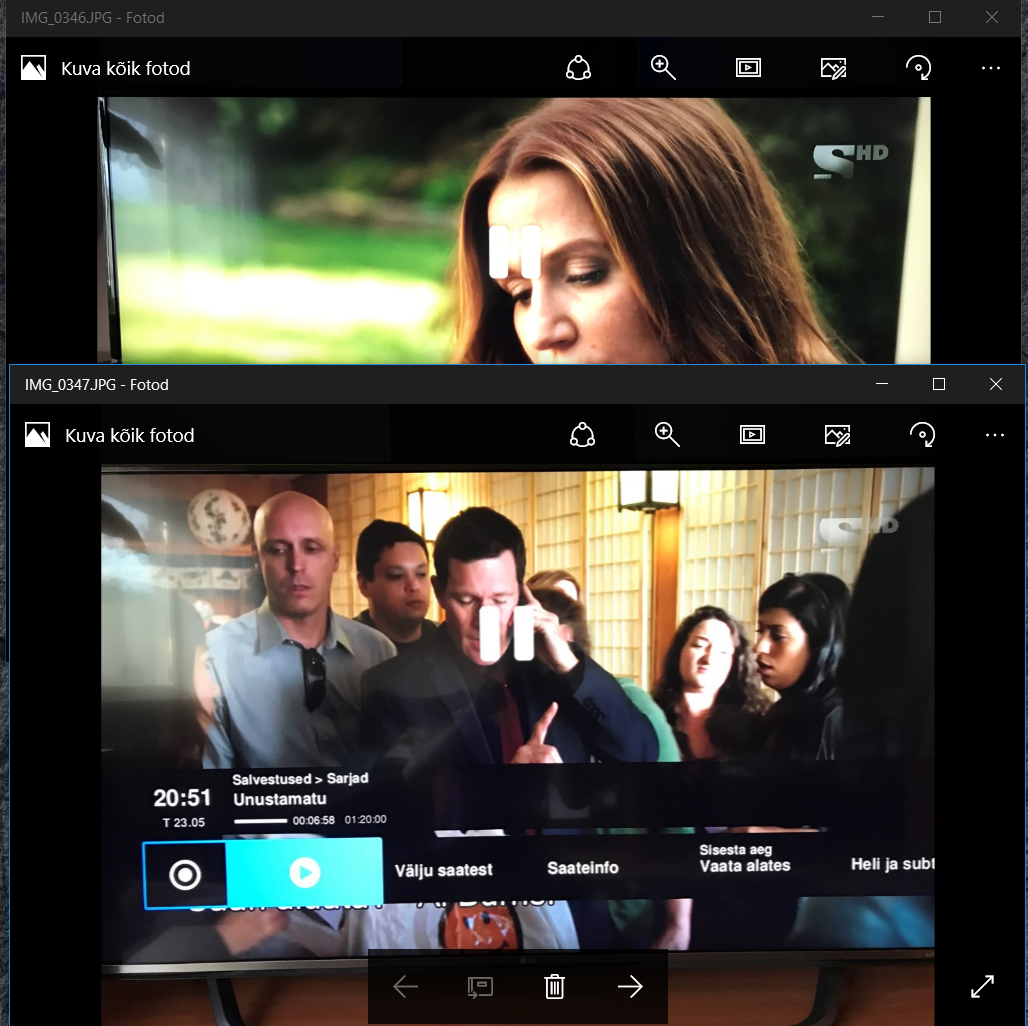Viewport: 1028px width, 1026px height.
Task: Click 'Kuva kõik fotod' in IMG_0347 window
Action: click(130, 435)
